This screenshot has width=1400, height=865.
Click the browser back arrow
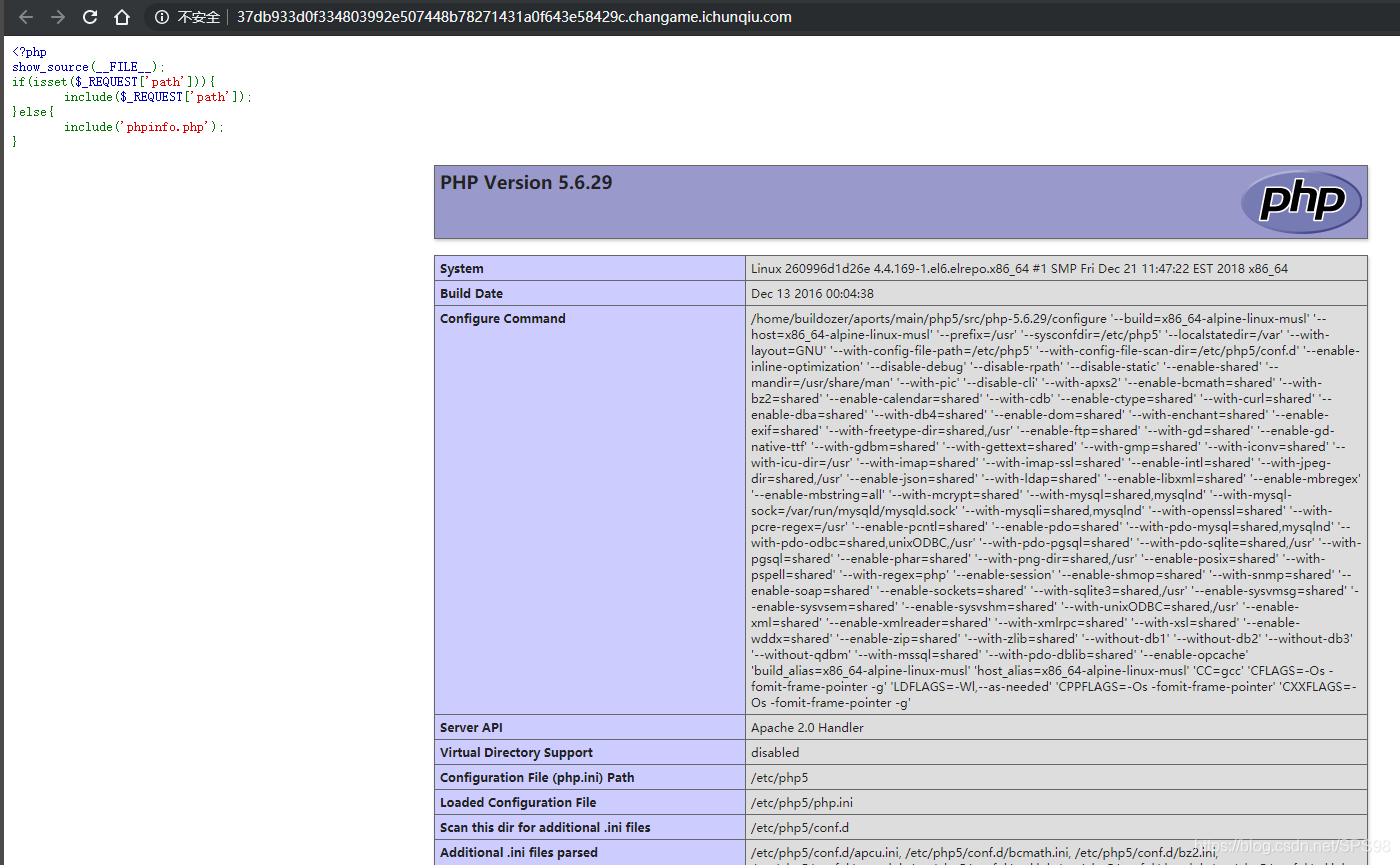tap(26, 17)
